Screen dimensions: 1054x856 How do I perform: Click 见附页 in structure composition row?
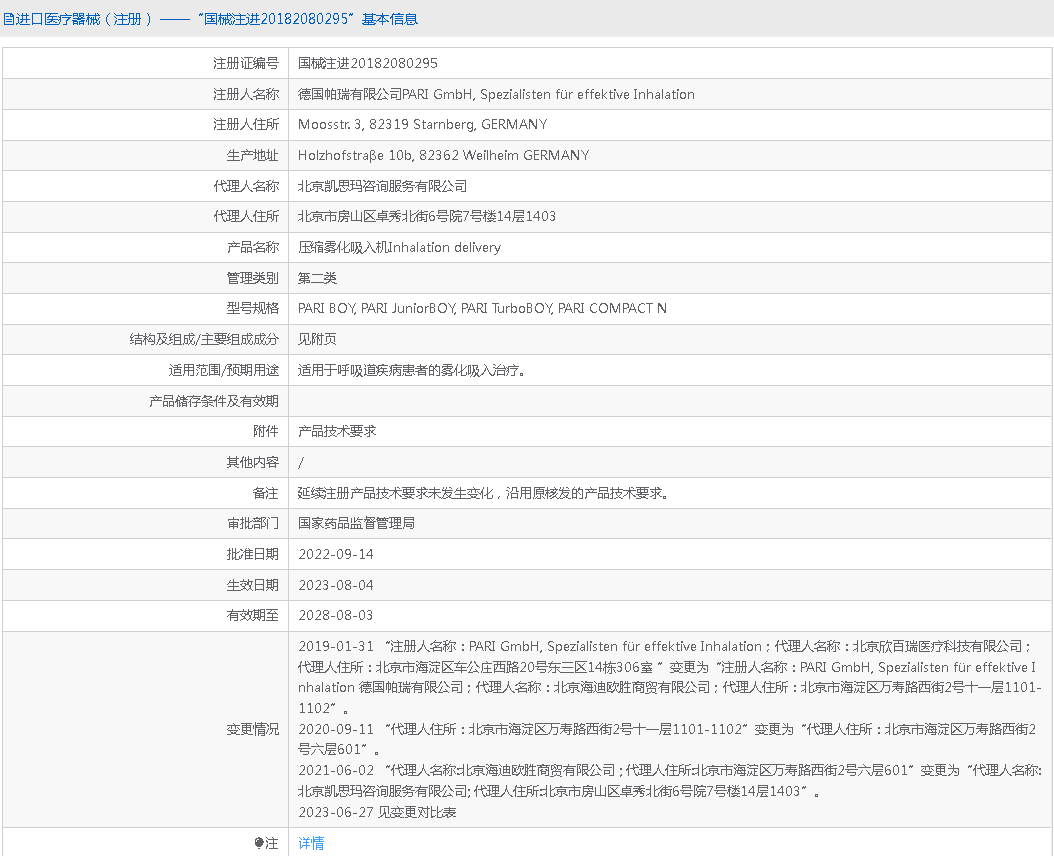coord(317,340)
